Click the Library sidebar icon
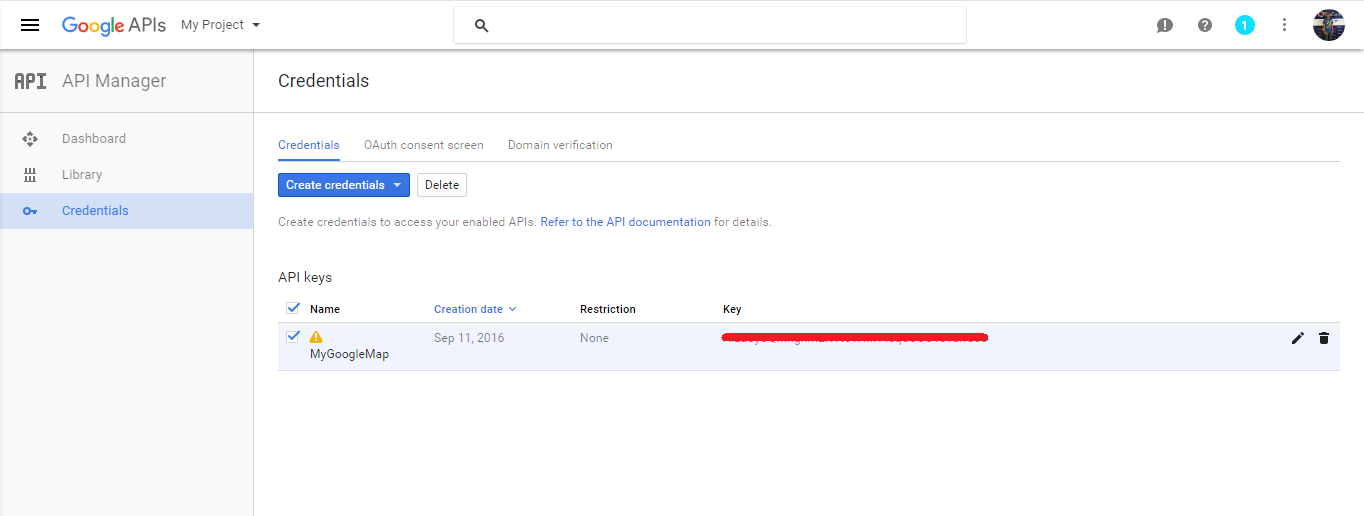 click(x=30, y=175)
